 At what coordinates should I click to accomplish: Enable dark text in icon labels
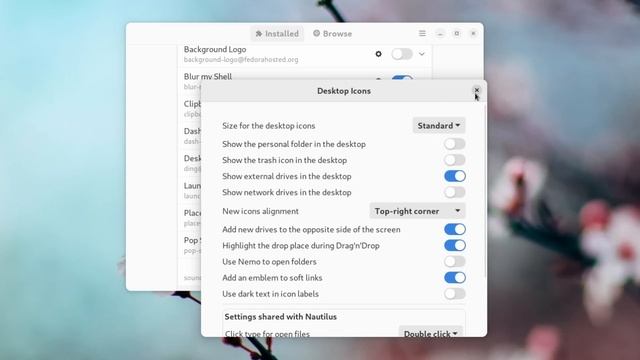tap(455, 294)
